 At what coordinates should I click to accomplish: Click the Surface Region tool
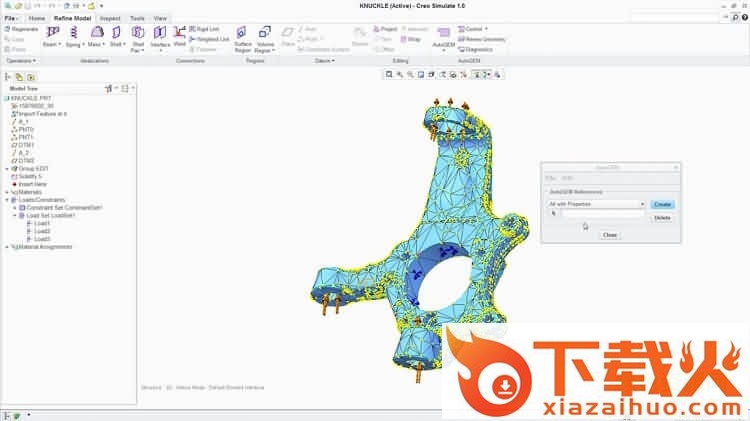coord(242,38)
